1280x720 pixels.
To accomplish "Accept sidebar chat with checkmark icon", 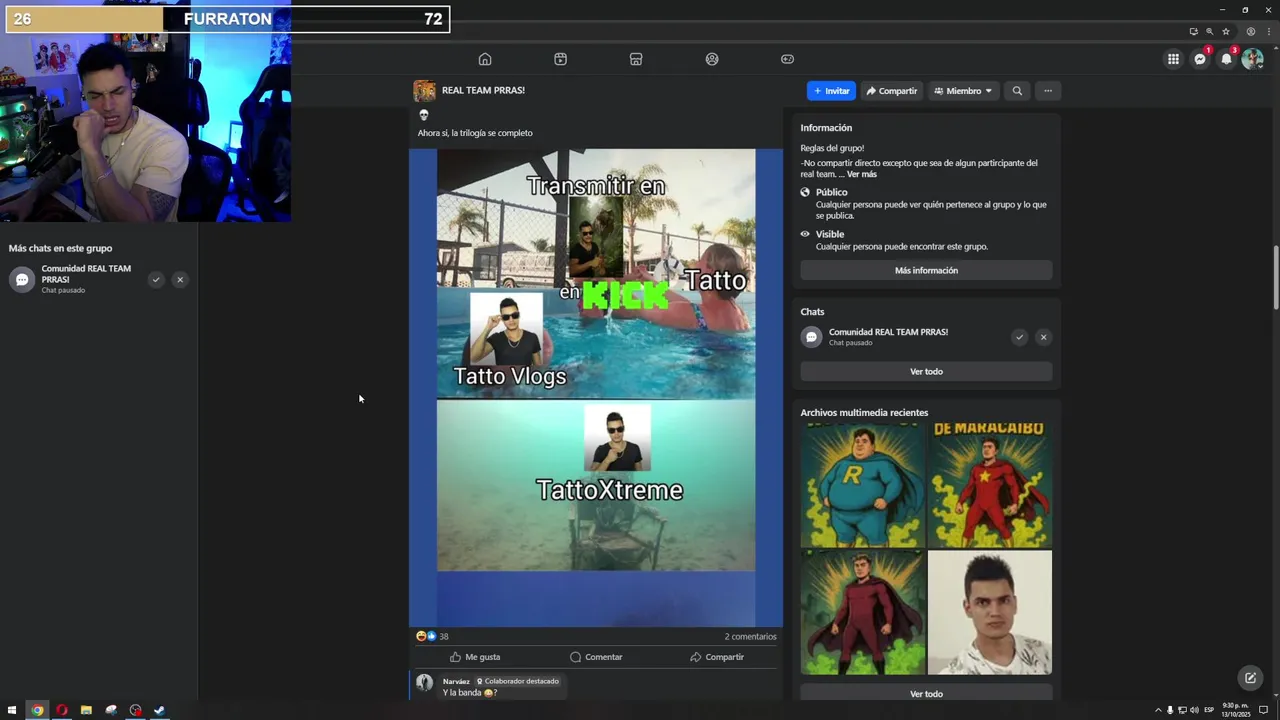I will pos(156,280).
